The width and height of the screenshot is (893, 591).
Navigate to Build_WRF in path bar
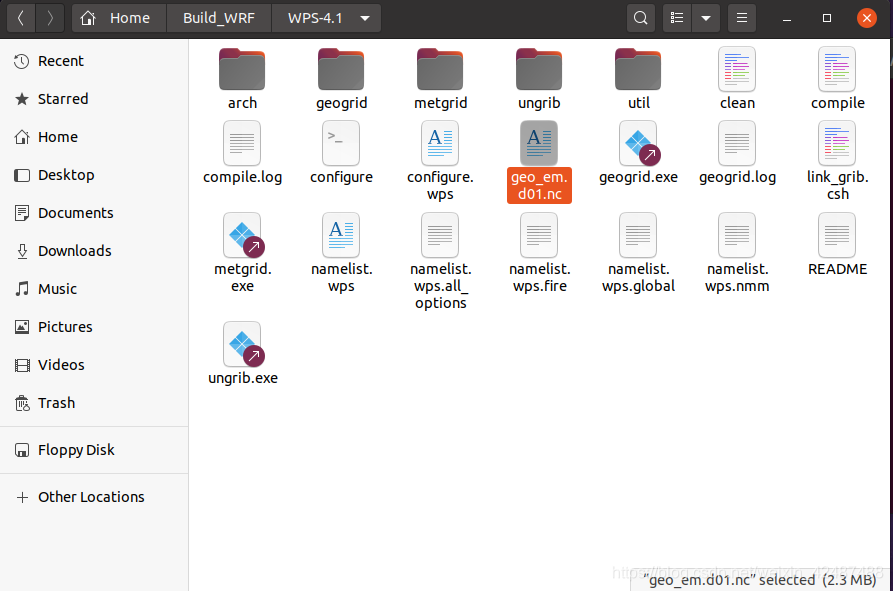point(219,18)
